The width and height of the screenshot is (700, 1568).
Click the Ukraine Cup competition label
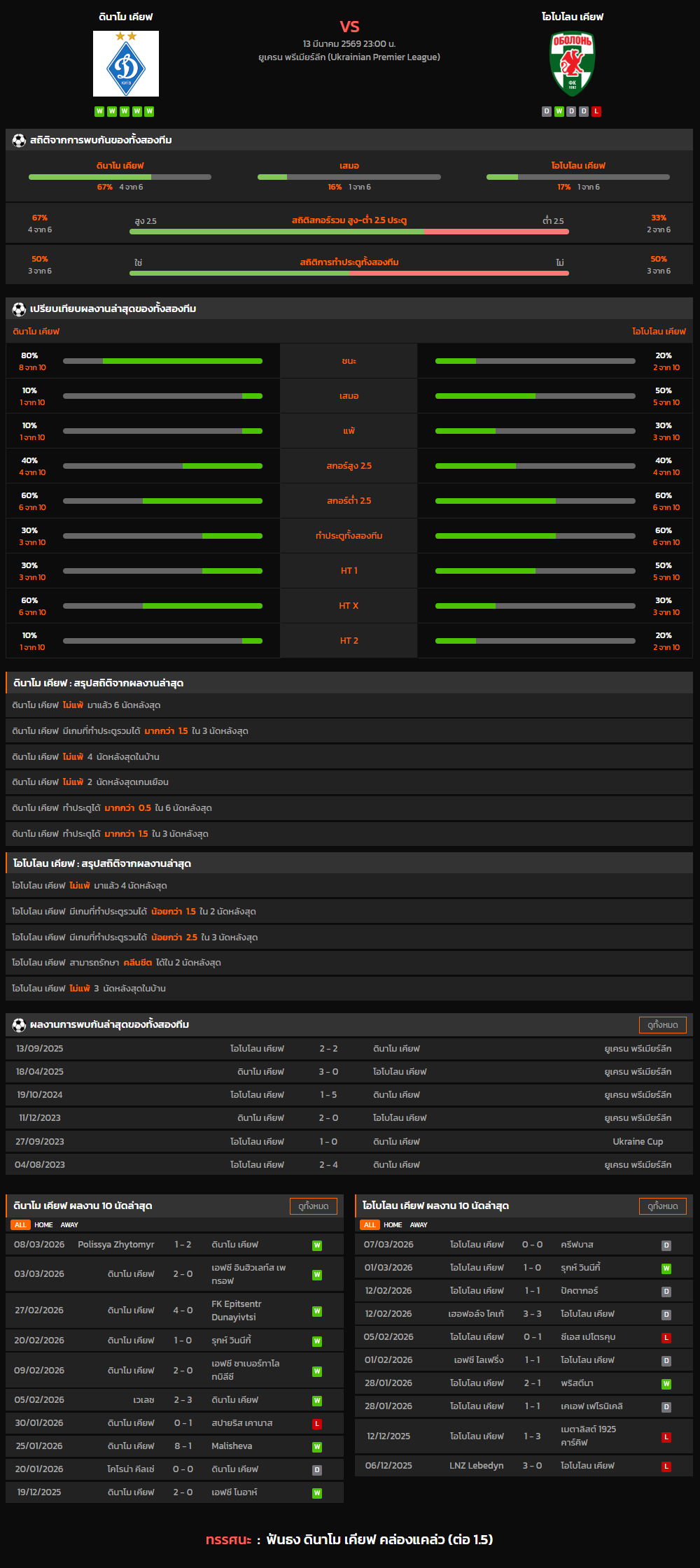[638, 1142]
